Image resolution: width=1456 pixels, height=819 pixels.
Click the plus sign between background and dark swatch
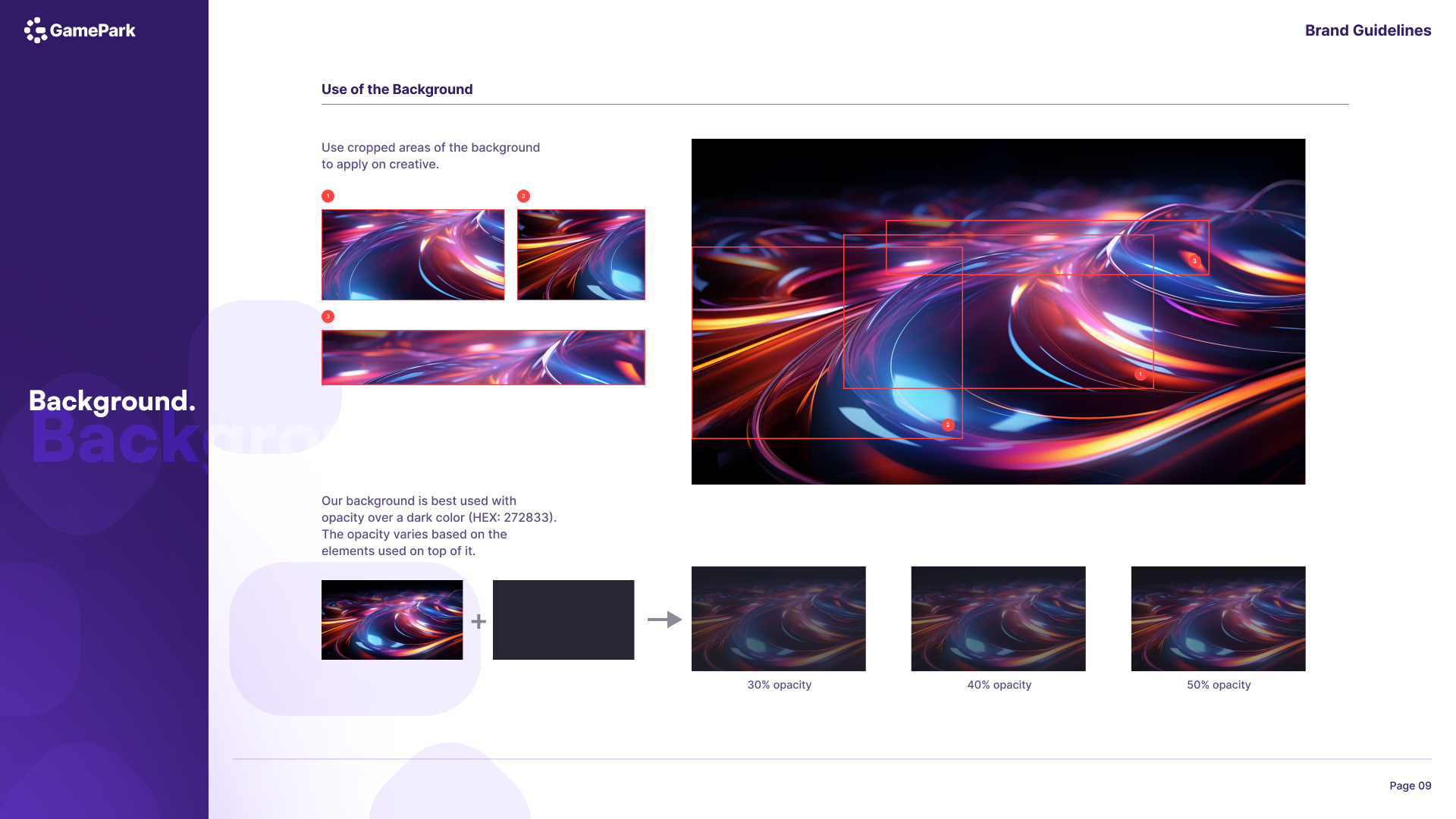[479, 622]
